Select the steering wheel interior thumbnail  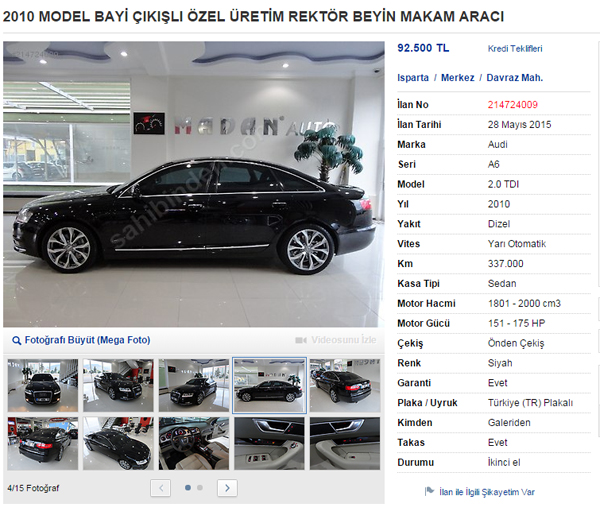tap(194, 443)
